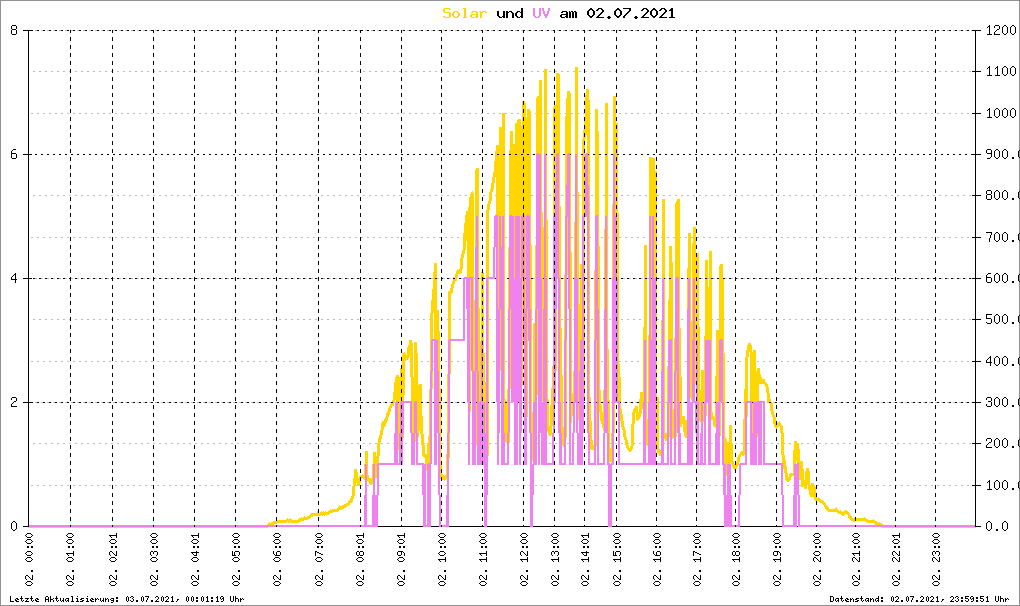Click the date '02.07.2021' in chart title

[631, 13]
